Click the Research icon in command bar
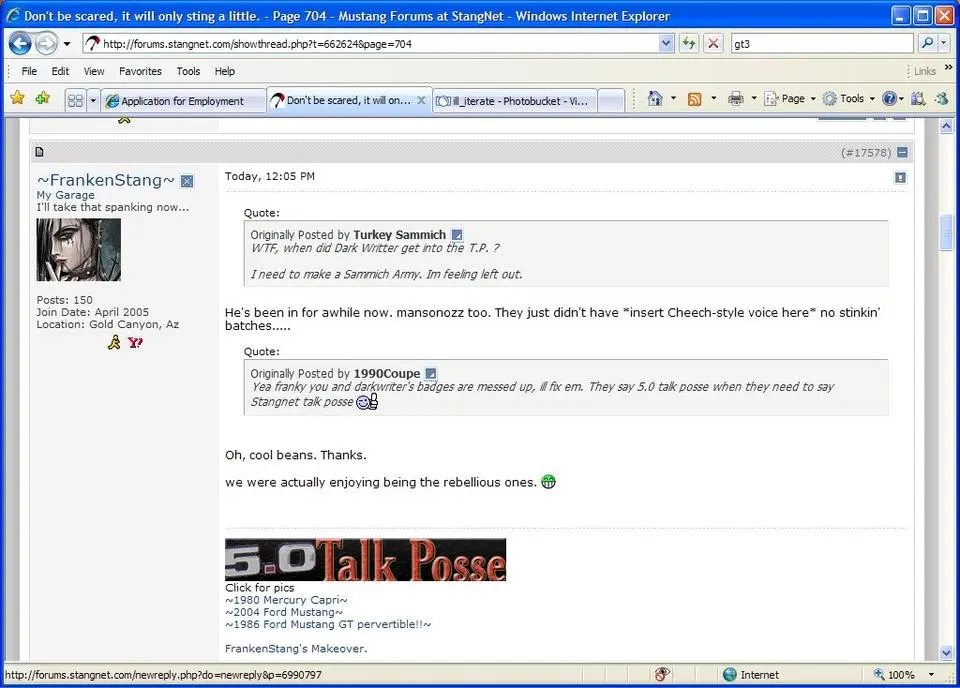 point(918,99)
